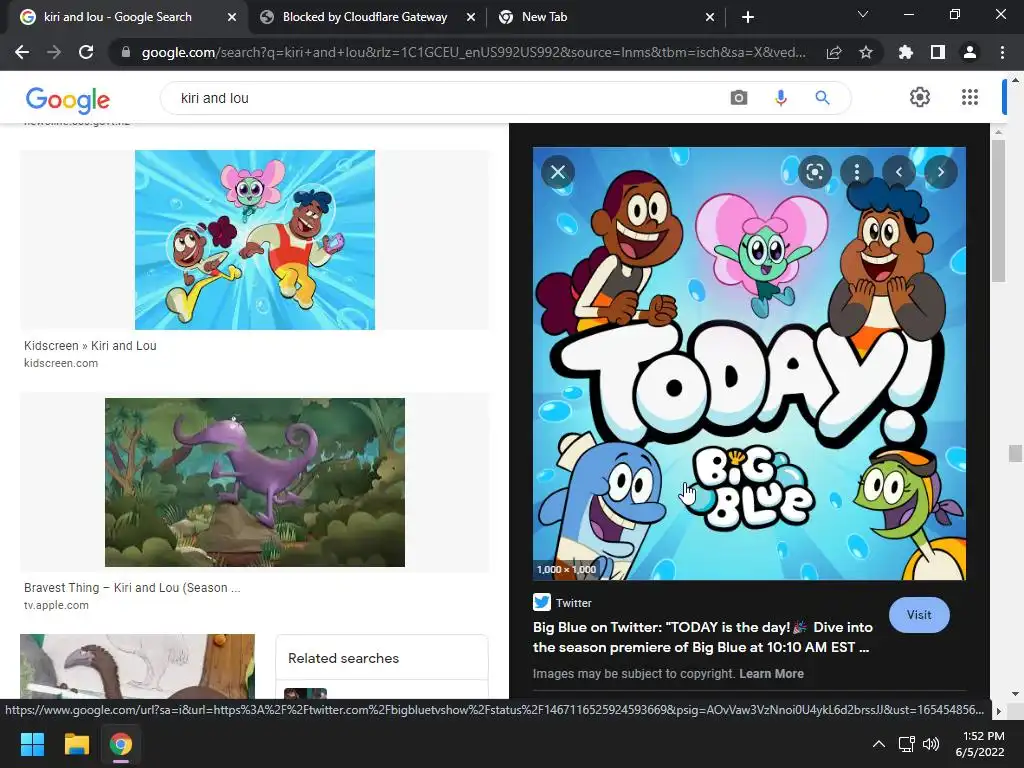The width and height of the screenshot is (1024, 768).
Task: Close the kiri and lou search tab
Action: [x=232, y=18]
